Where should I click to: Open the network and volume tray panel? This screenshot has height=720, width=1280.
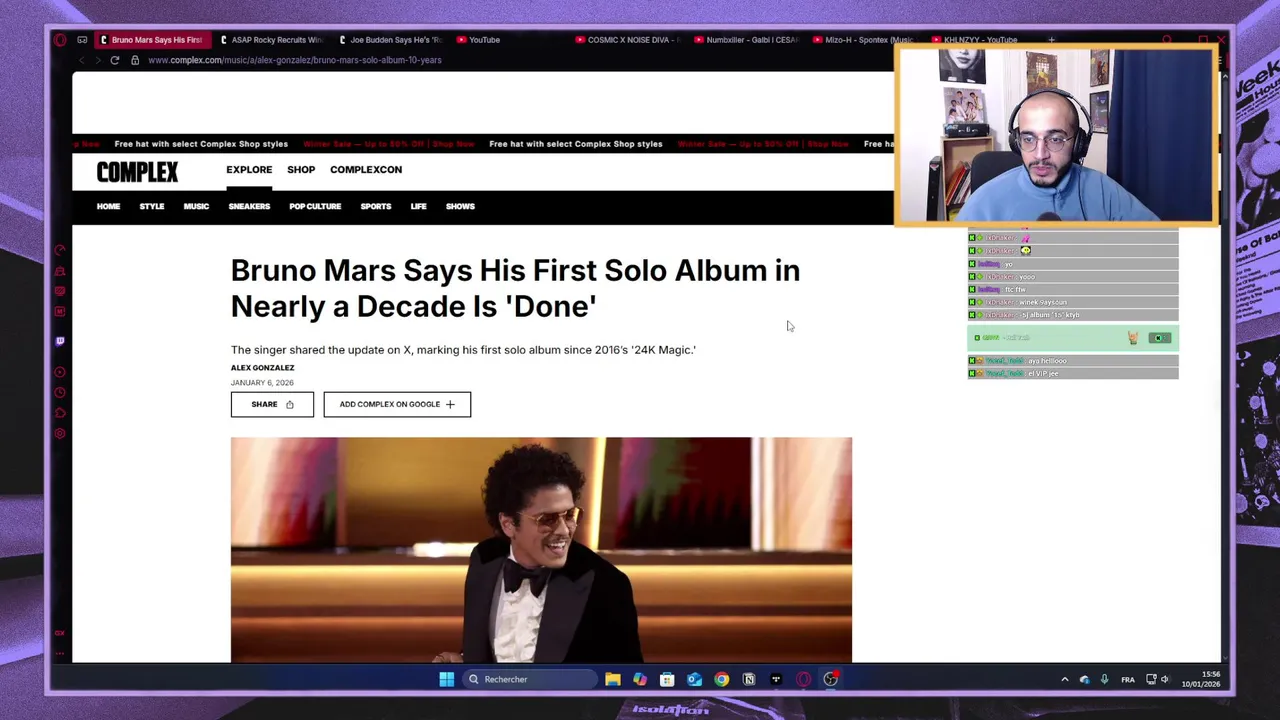coord(1159,679)
